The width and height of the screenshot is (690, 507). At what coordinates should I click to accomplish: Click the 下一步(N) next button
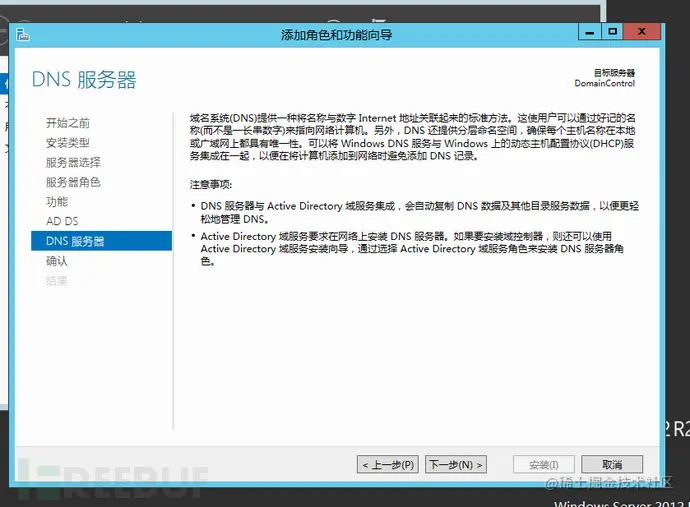pyautogui.click(x=456, y=464)
